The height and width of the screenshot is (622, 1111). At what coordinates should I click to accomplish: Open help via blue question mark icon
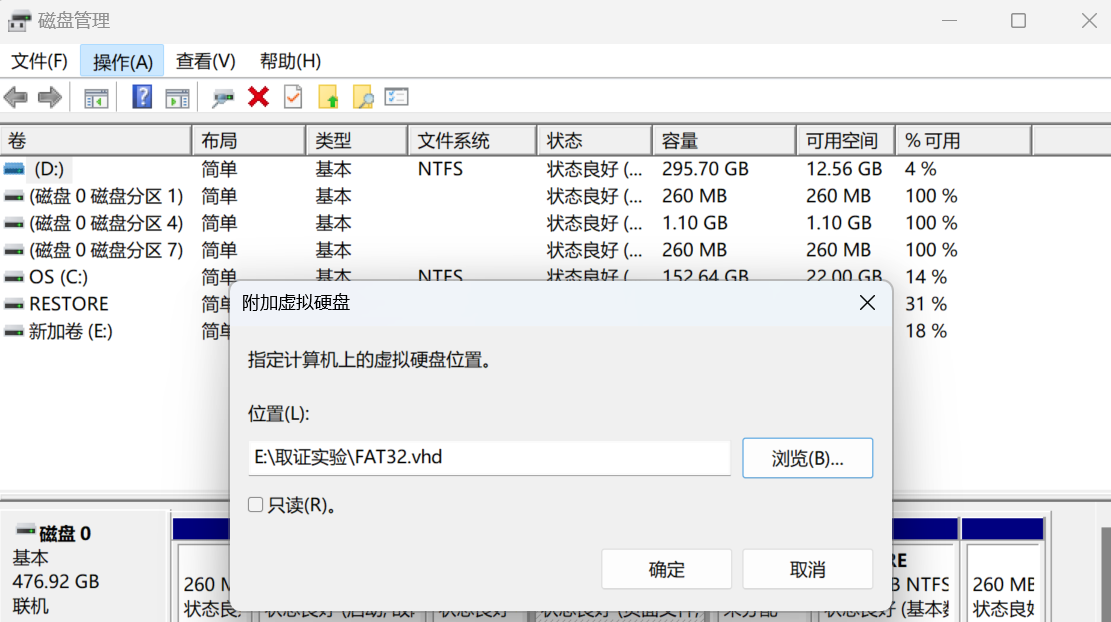[x=142, y=97]
